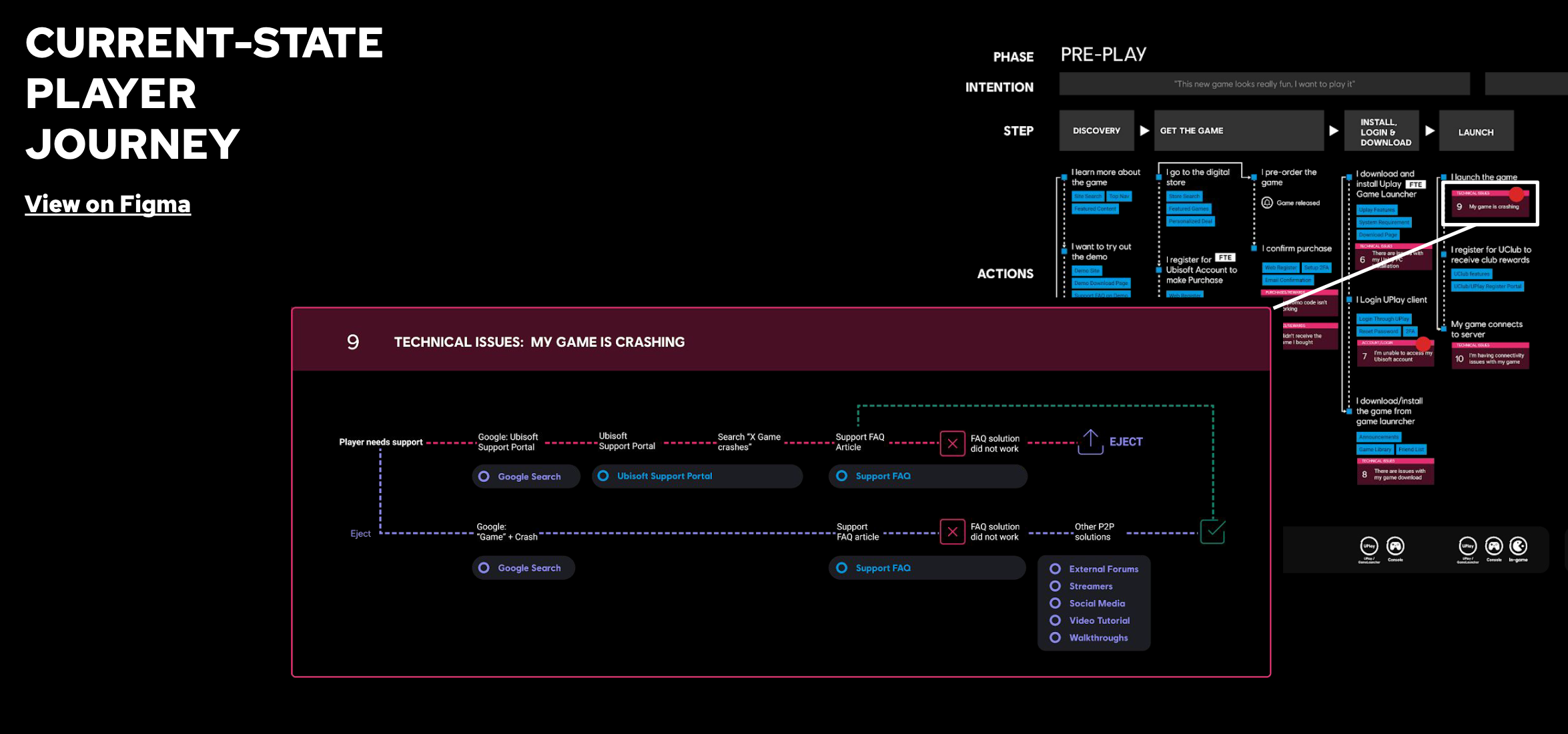1568x734 pixels.
Task: Select Support FAQ on the Eject path
Action: tap(927, 568)
